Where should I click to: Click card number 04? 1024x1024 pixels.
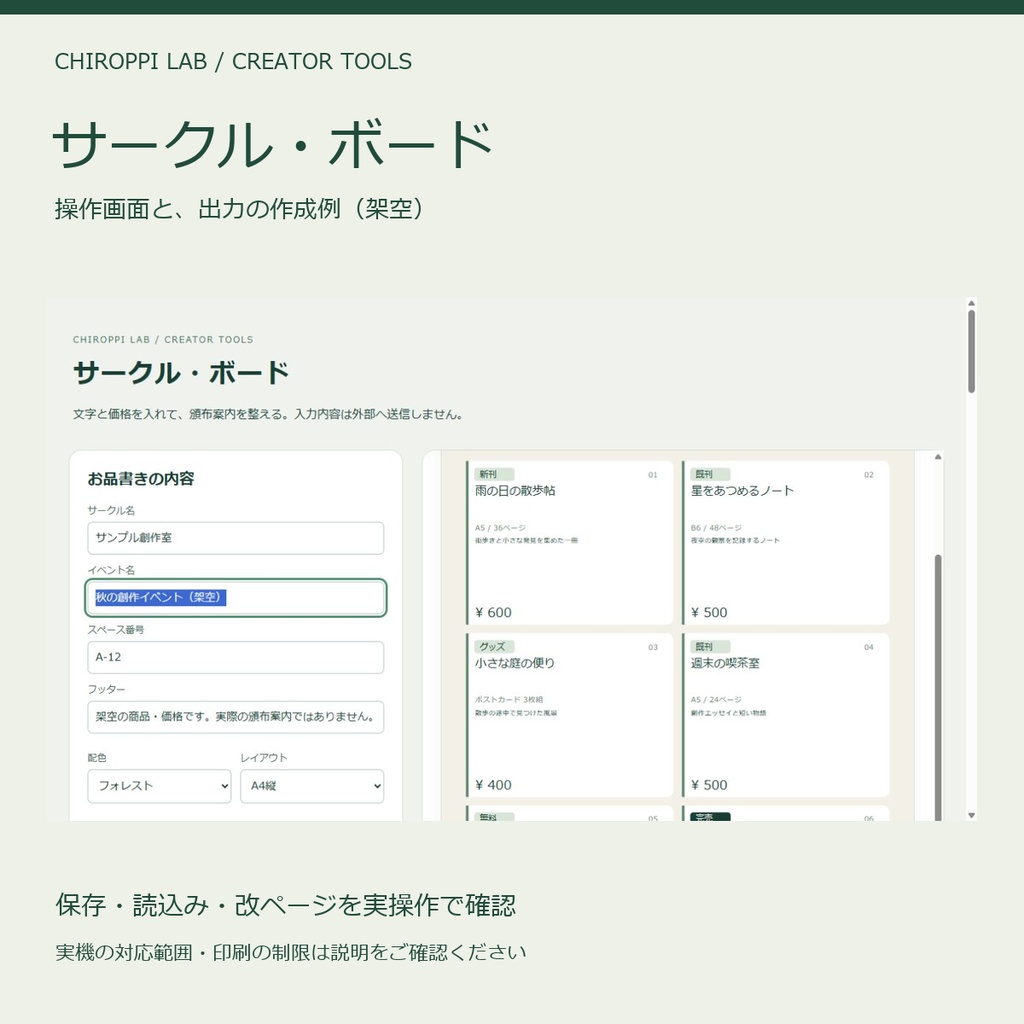click(869, 647)
